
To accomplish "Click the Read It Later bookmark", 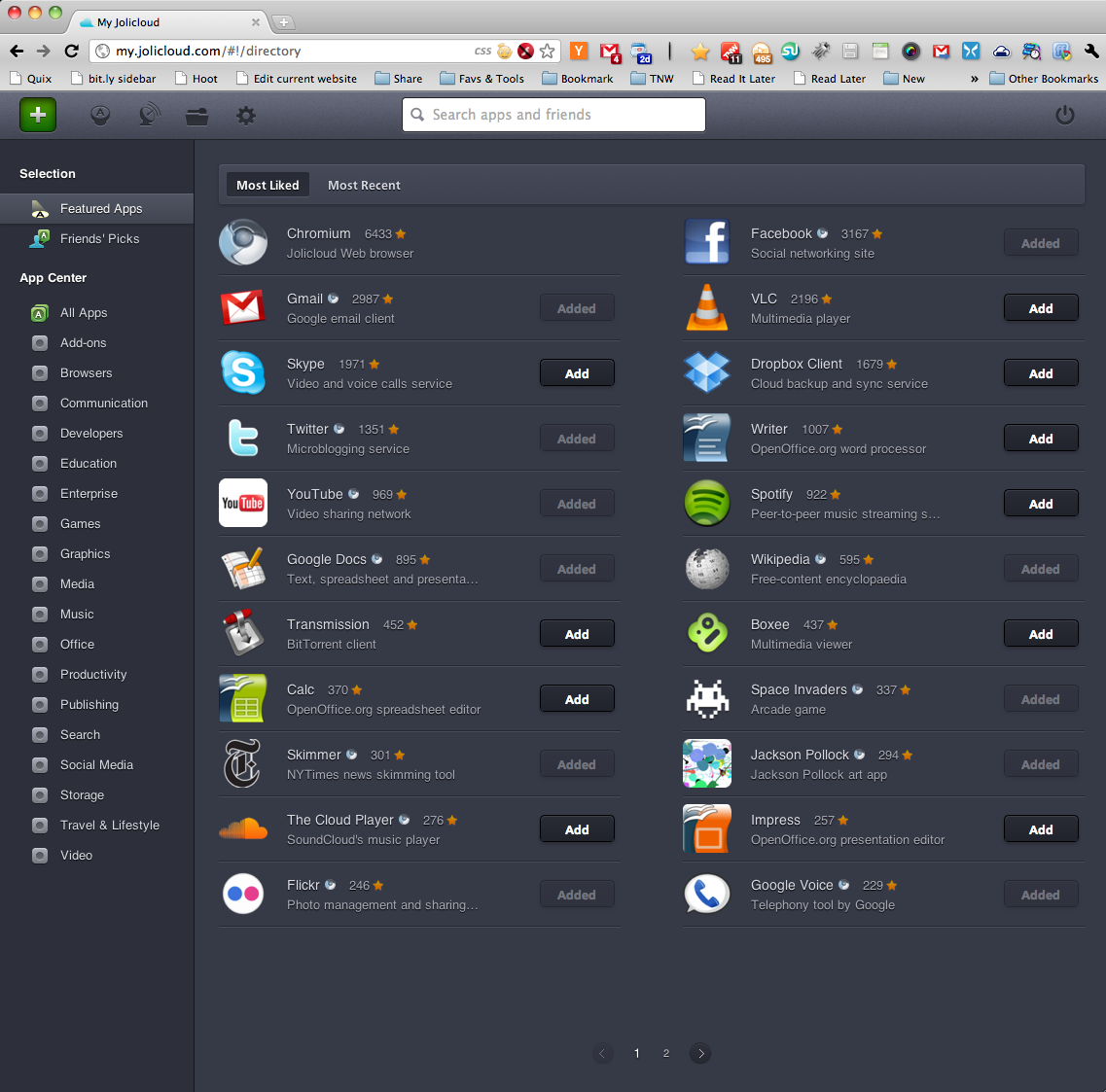I will pos(734,78).
